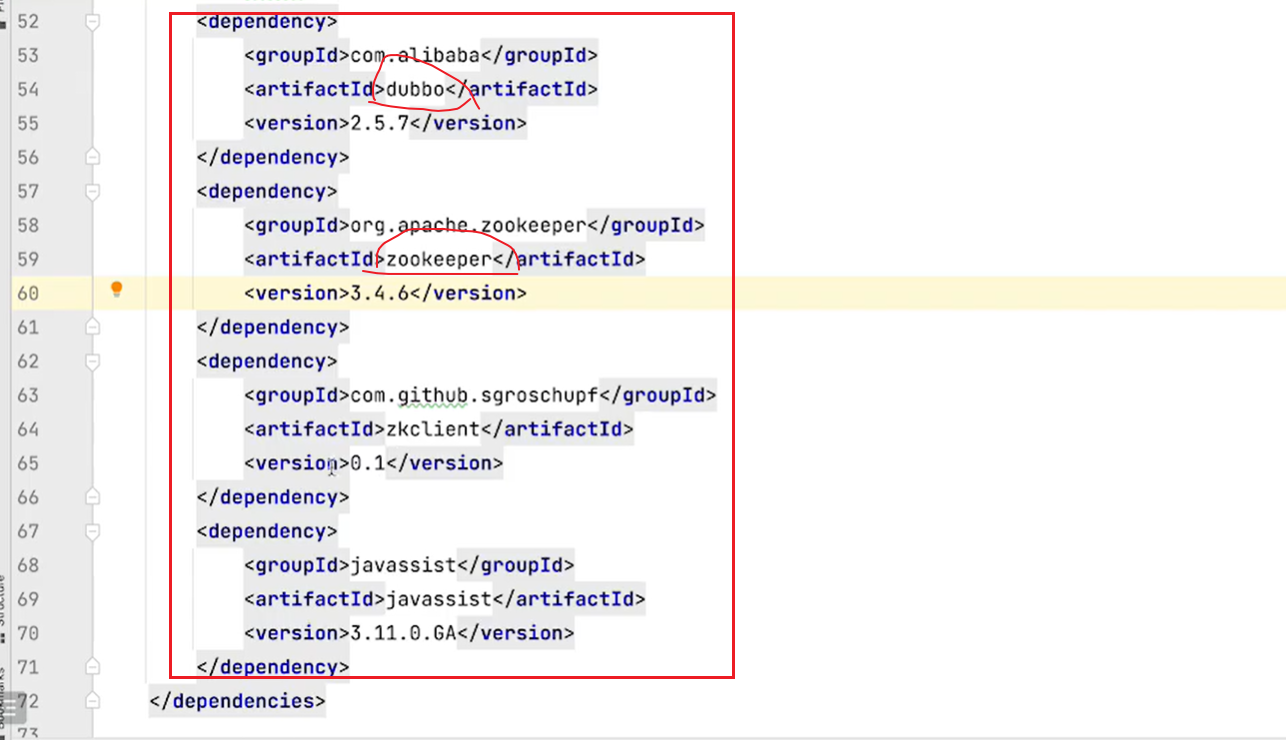This screenshot has width=1286, height=740.
Task: Click the javassist artifactId value on line 69
Action: click(x=439, y=599)
